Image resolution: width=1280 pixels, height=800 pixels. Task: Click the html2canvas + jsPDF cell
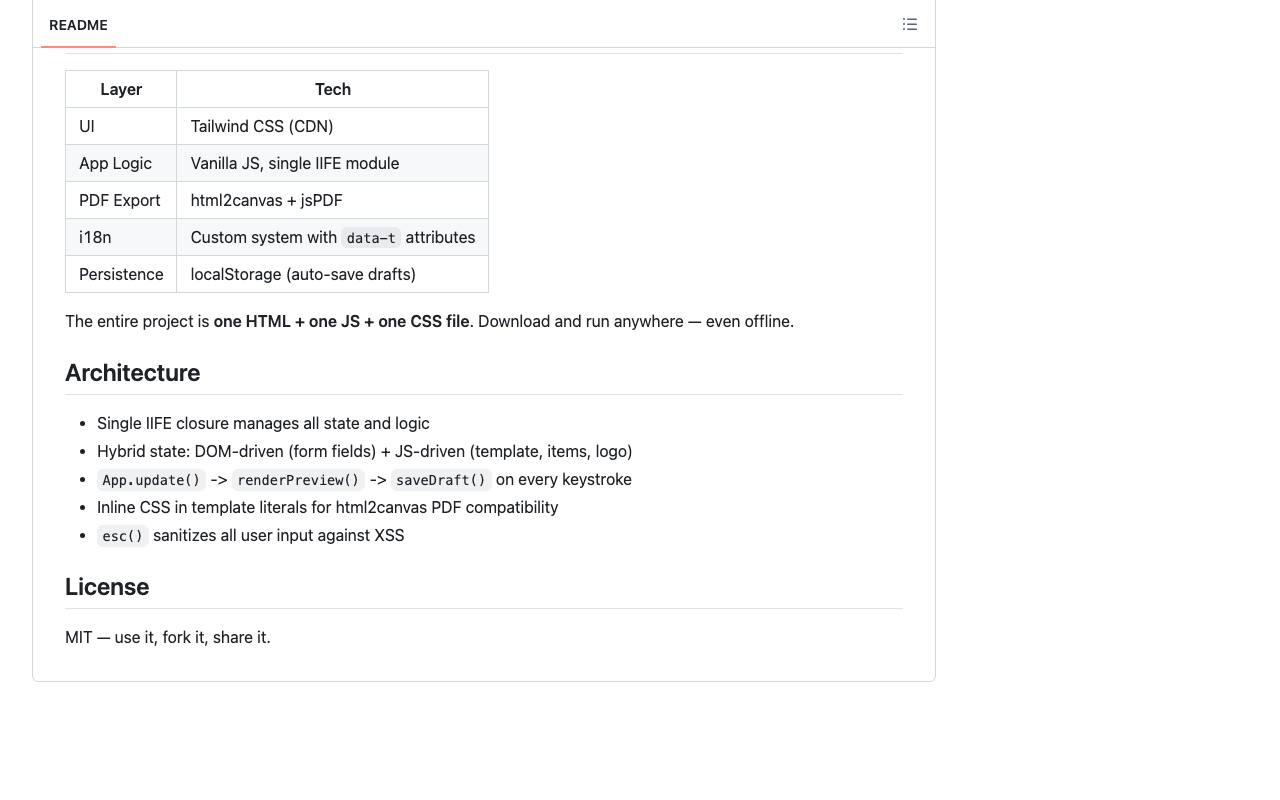[333, 200]
